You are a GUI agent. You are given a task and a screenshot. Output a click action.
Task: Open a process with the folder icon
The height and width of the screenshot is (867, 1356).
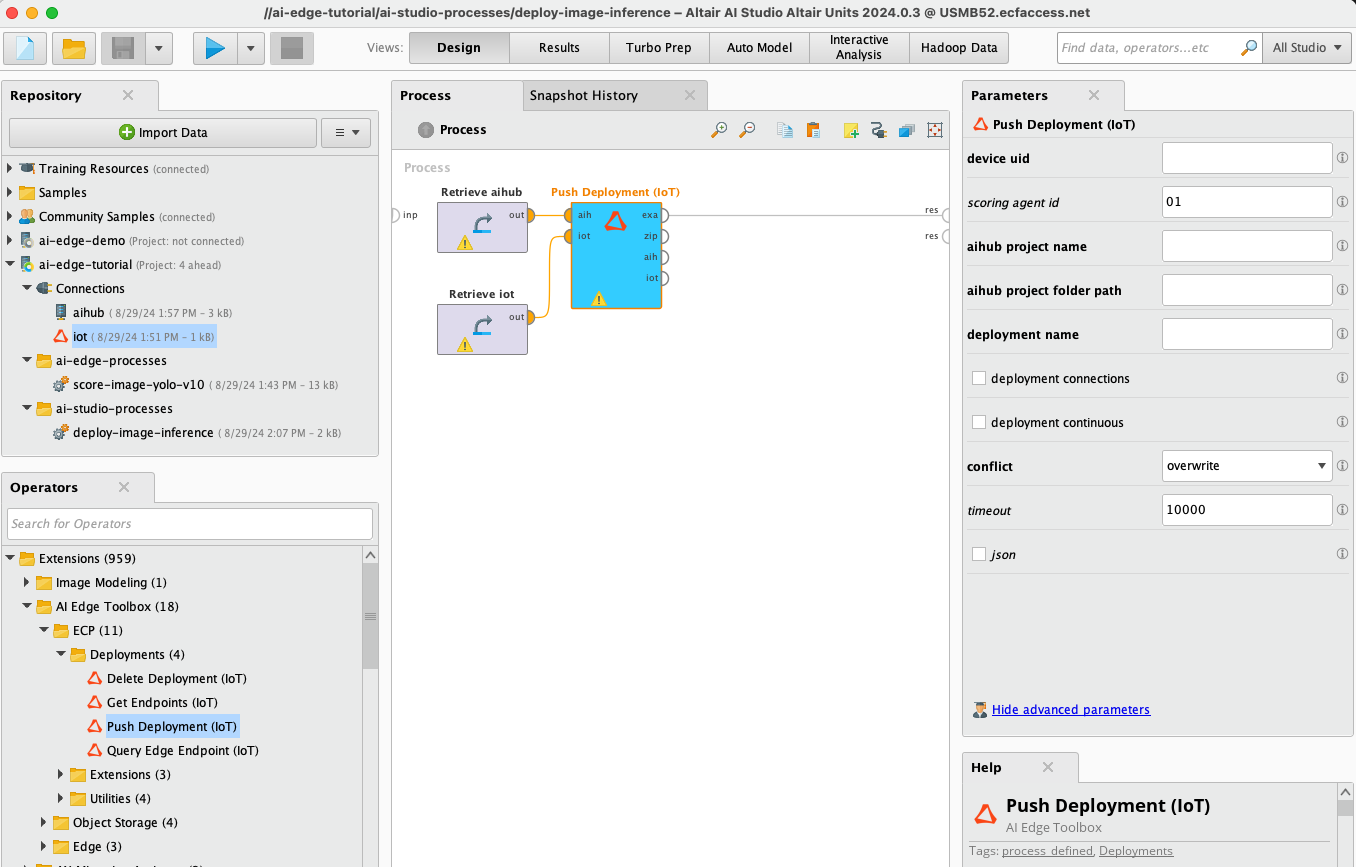click(x=73, y=47)
